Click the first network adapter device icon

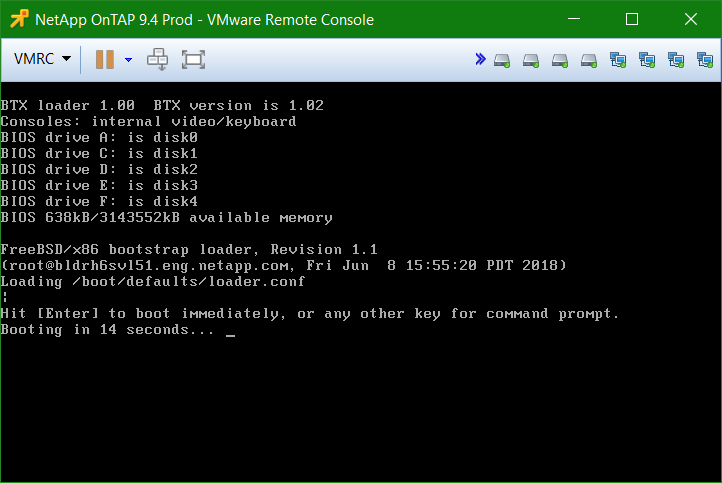pos(618,60)
